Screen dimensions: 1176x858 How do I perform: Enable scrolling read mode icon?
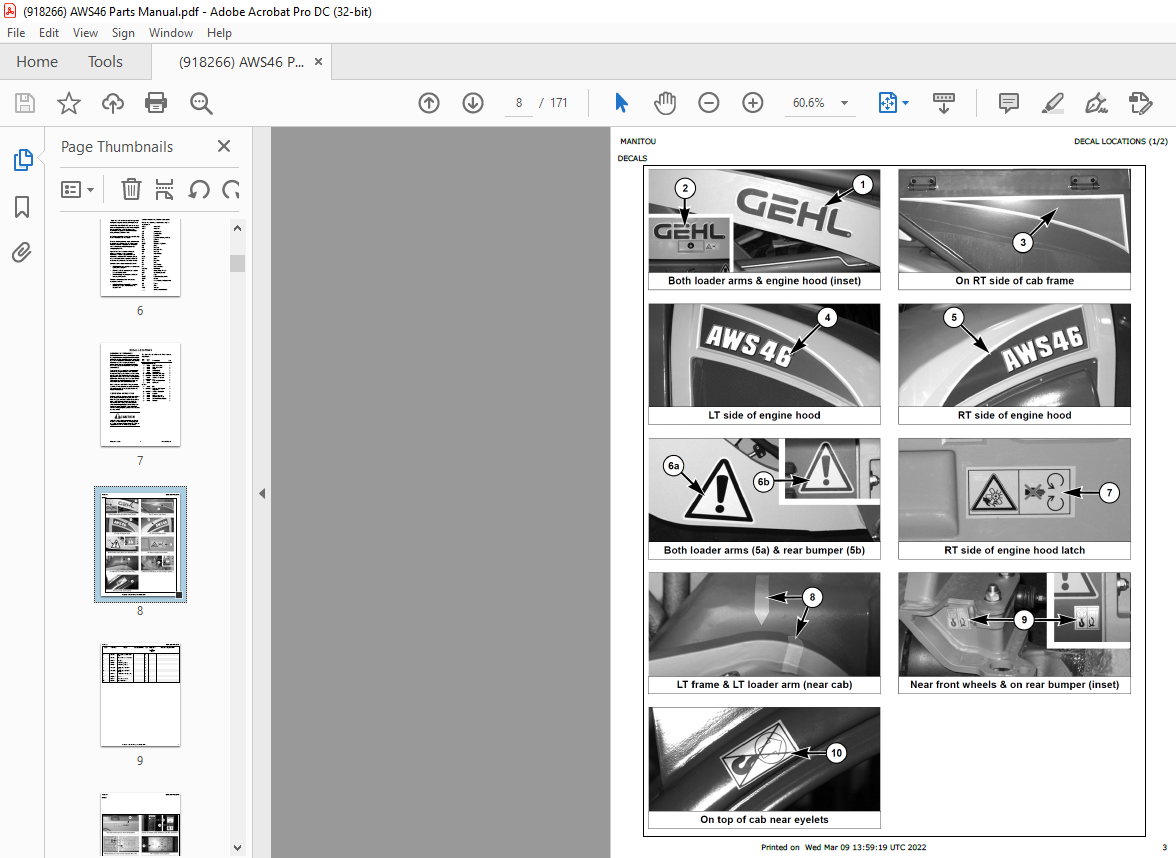click(x=944, y=103)
